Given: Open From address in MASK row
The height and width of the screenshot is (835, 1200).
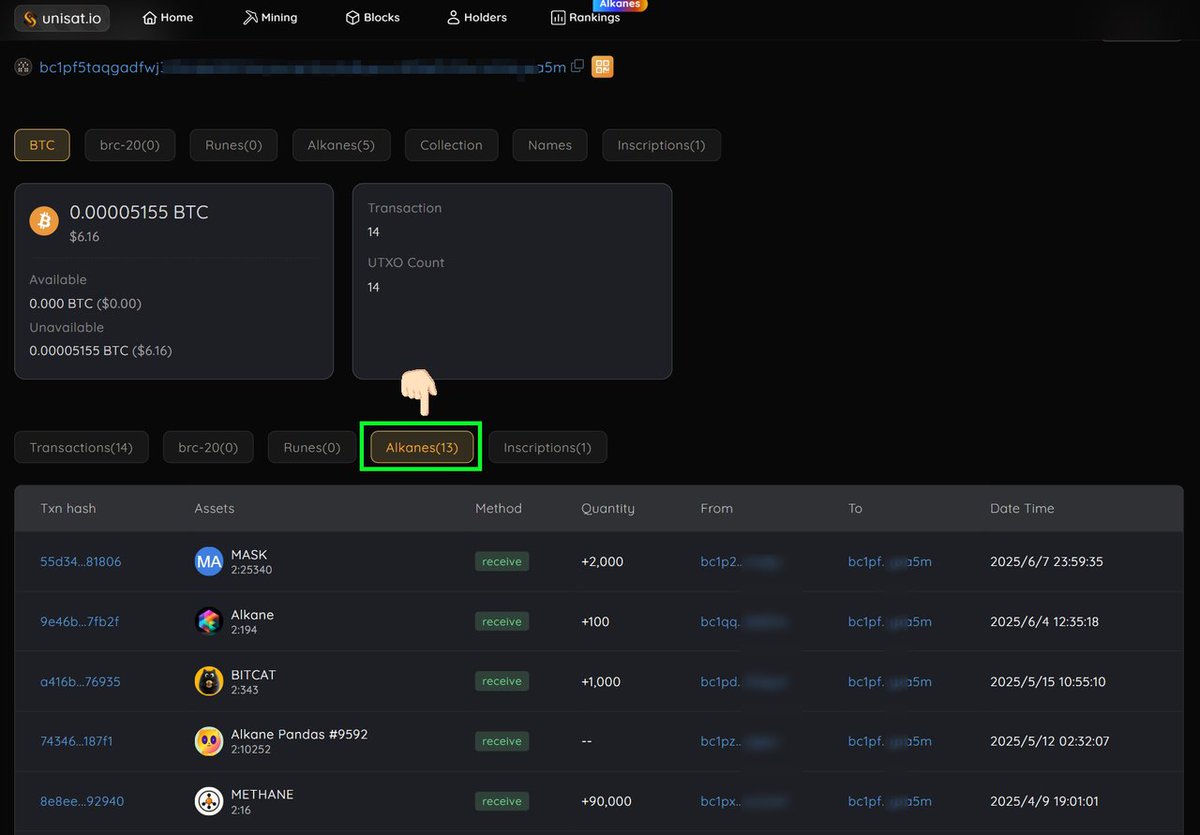Looking at the screenshot, I should tap(740, 562).
